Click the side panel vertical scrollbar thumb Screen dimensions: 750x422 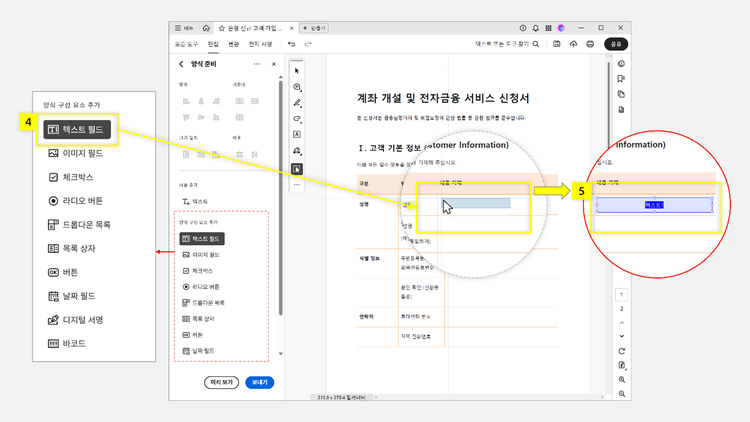tap(281, 198)
